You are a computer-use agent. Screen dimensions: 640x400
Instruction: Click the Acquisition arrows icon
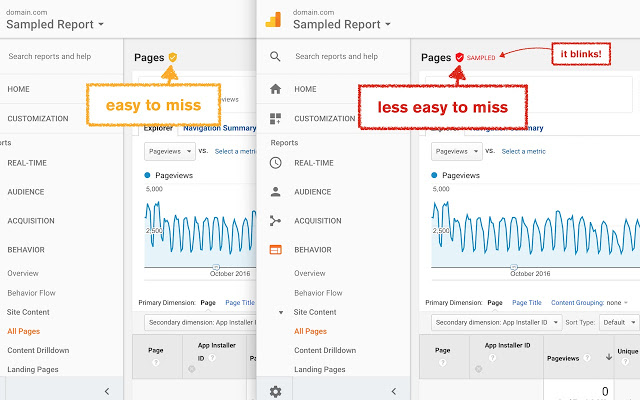[276, 220]
